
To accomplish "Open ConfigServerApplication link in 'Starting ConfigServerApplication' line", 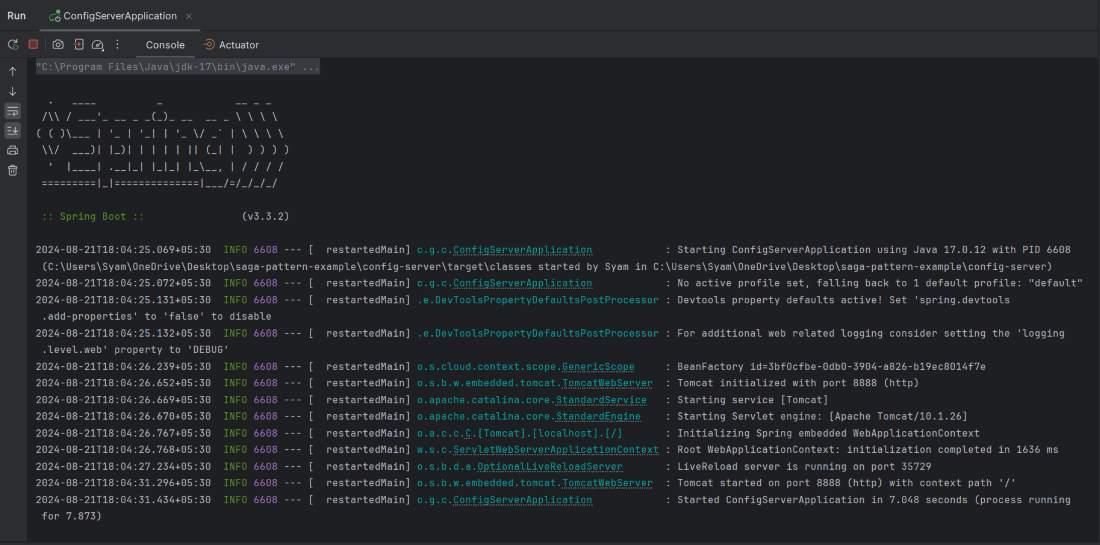I will coord(523,250).
